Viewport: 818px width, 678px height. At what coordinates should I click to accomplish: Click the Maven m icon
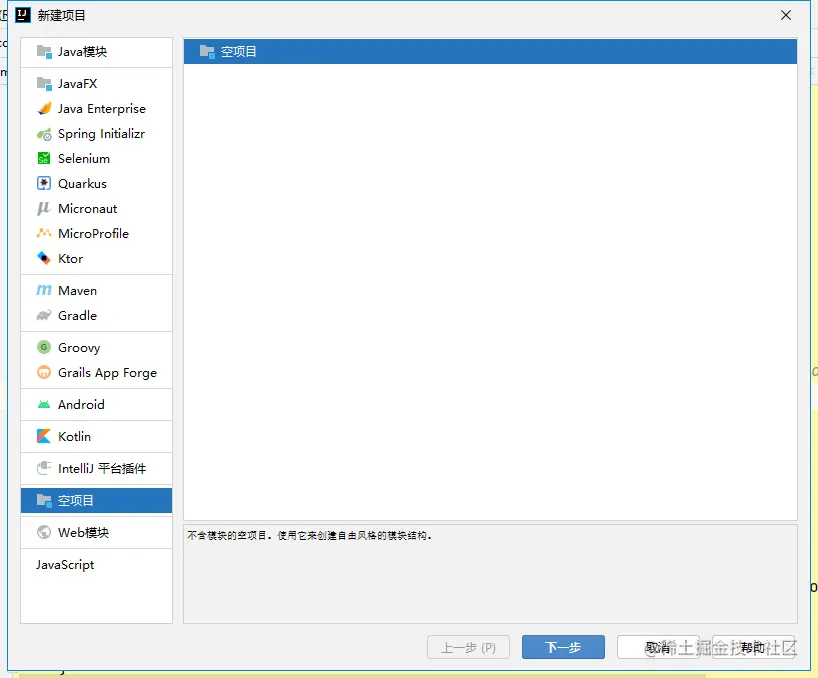click(44, 290)
